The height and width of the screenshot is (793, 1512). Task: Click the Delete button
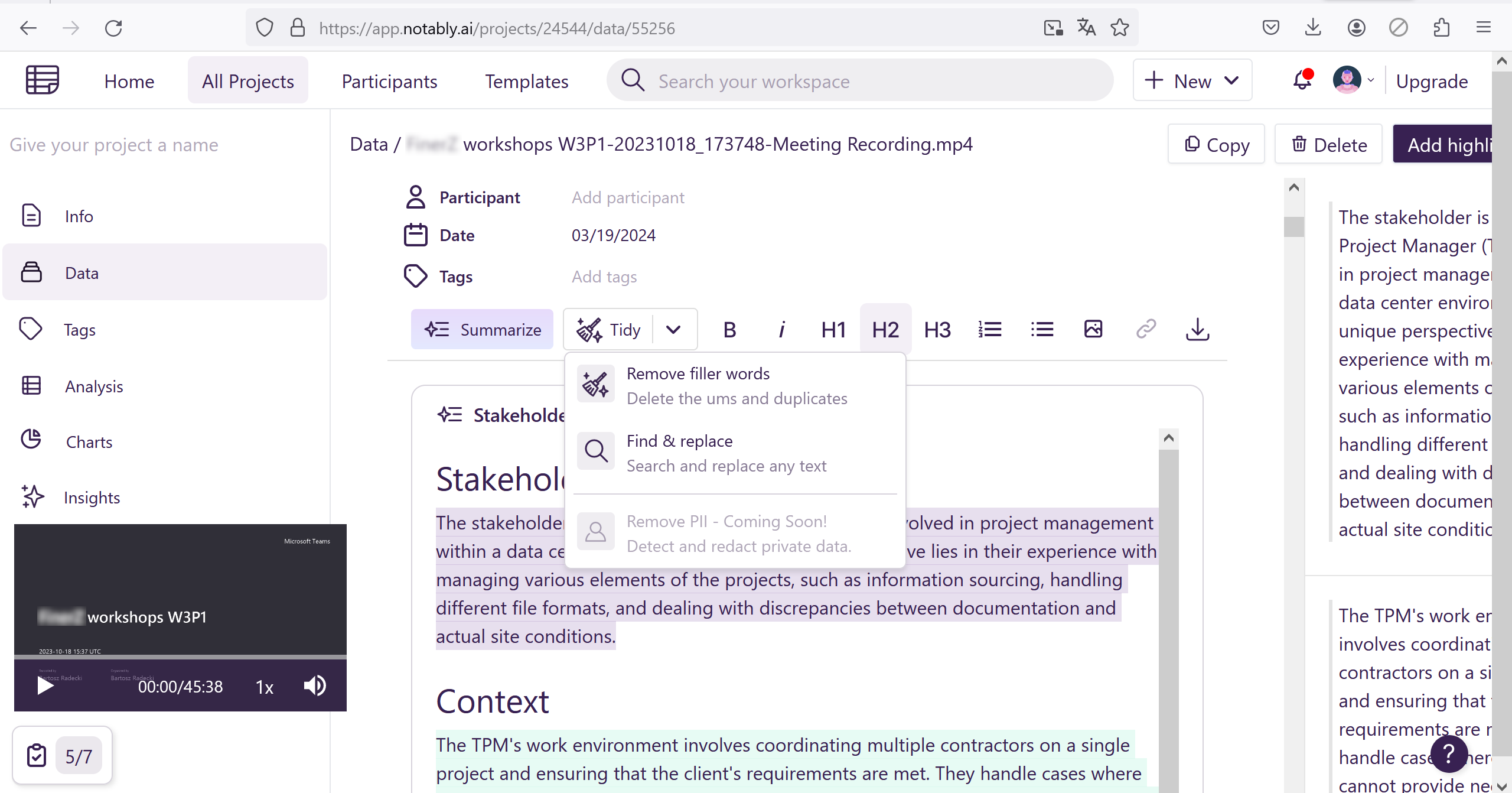(x=1328, y=144)
